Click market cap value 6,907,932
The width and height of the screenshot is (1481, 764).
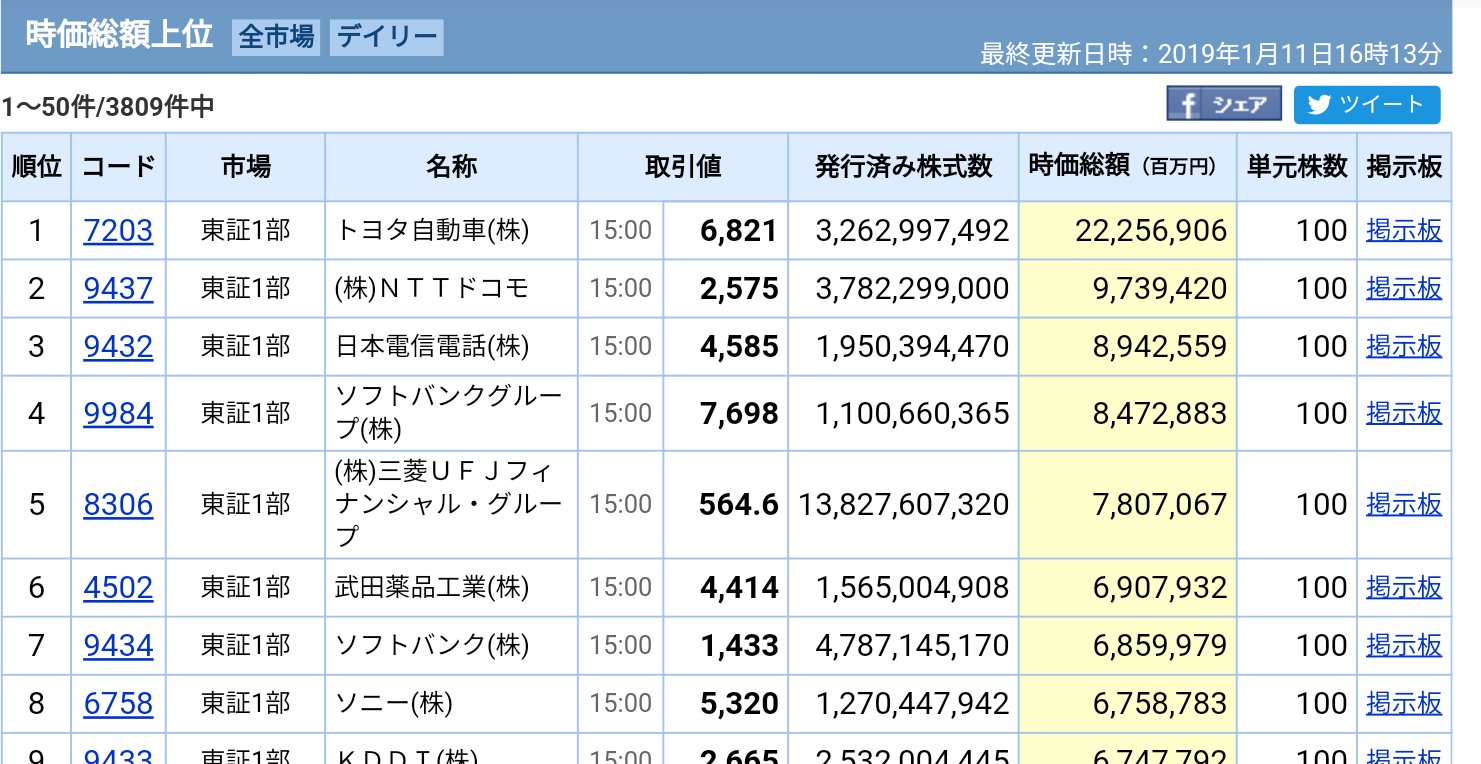1160,587
